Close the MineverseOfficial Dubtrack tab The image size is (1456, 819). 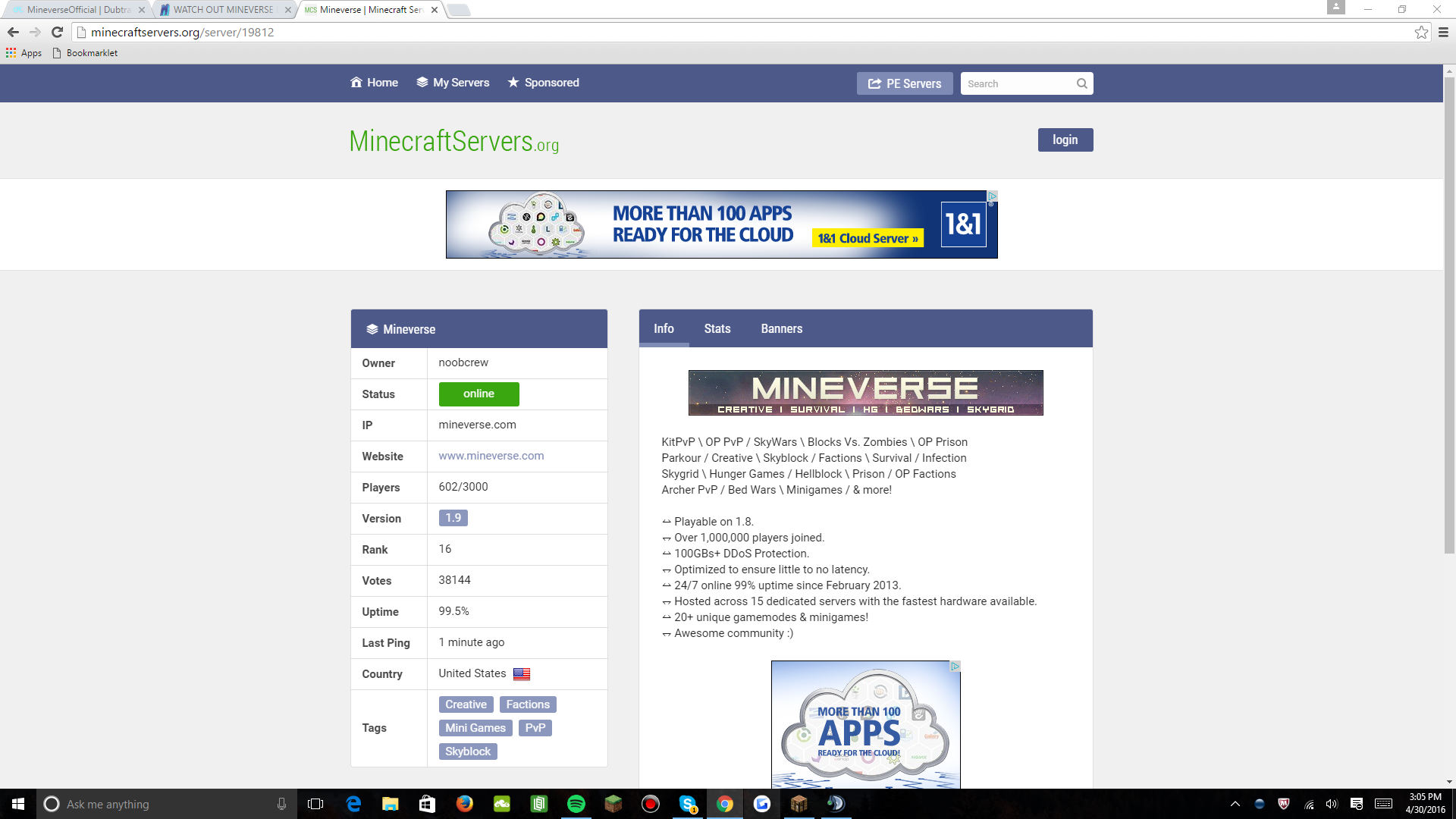(142, 10)
